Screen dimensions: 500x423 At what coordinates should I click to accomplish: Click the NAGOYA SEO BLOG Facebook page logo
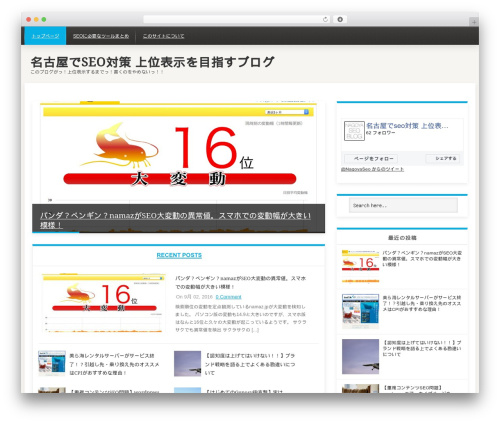354,131
